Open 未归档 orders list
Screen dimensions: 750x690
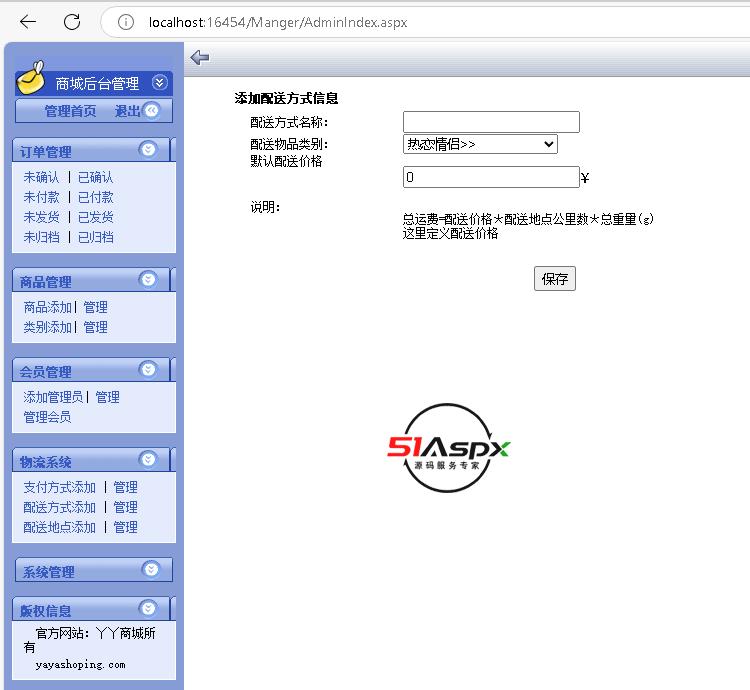42,238
